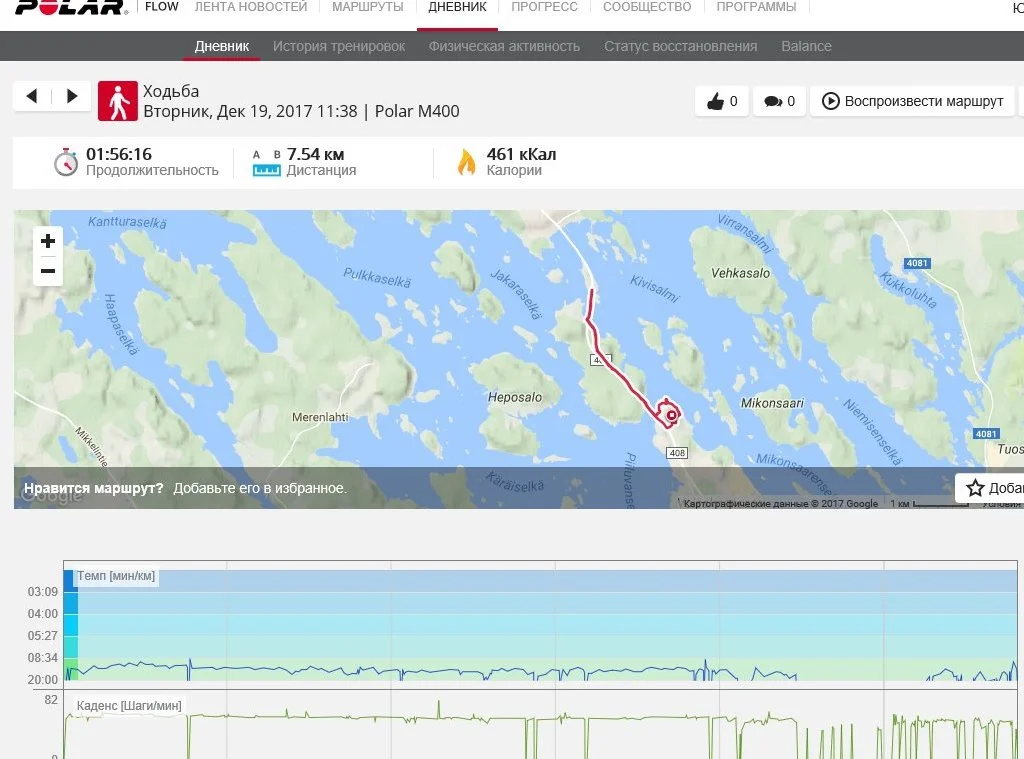Image resolution: width=1024 pixels, height=759 pixels.
Task: Click Merenlahti label on the map
Action: click(x=320, y=417)
